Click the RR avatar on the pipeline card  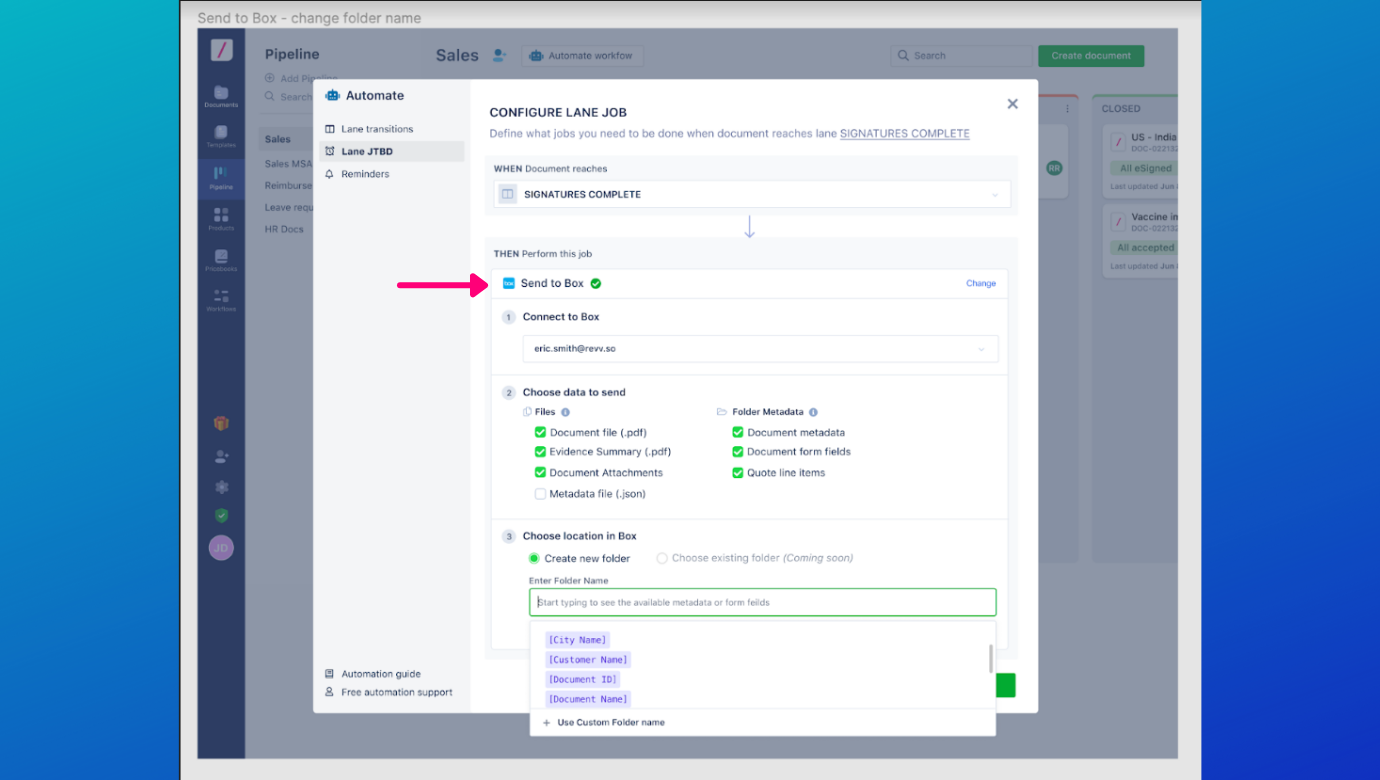[x=1054, y=168]
